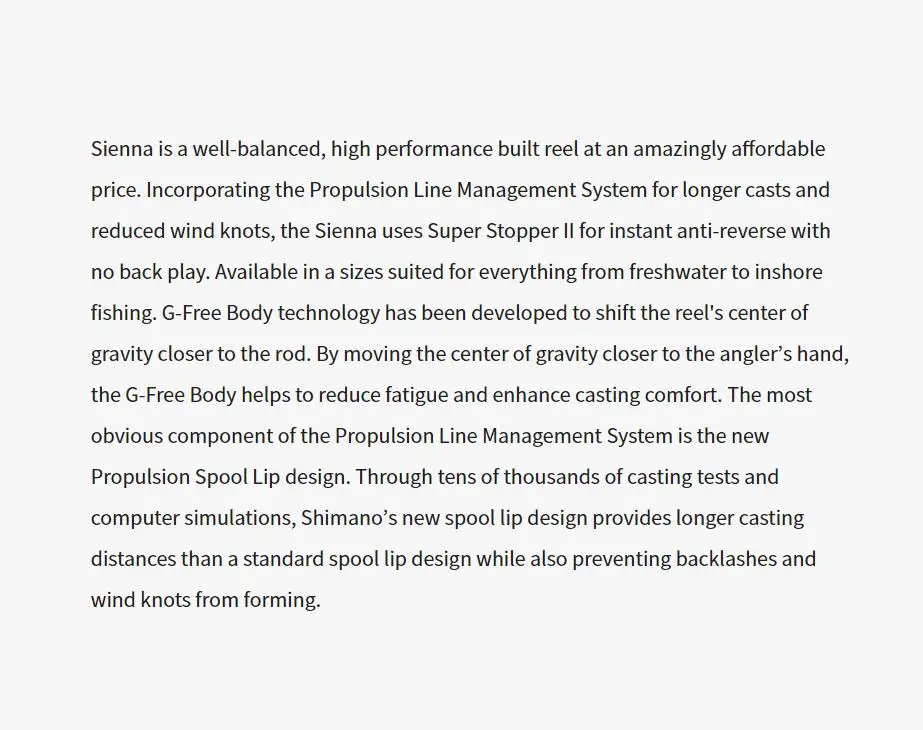Click "technology" after G-Free Body
Image resolution: width=923 pixels, height=730 pixels.
pyautogui.click(x=328, y=313)
